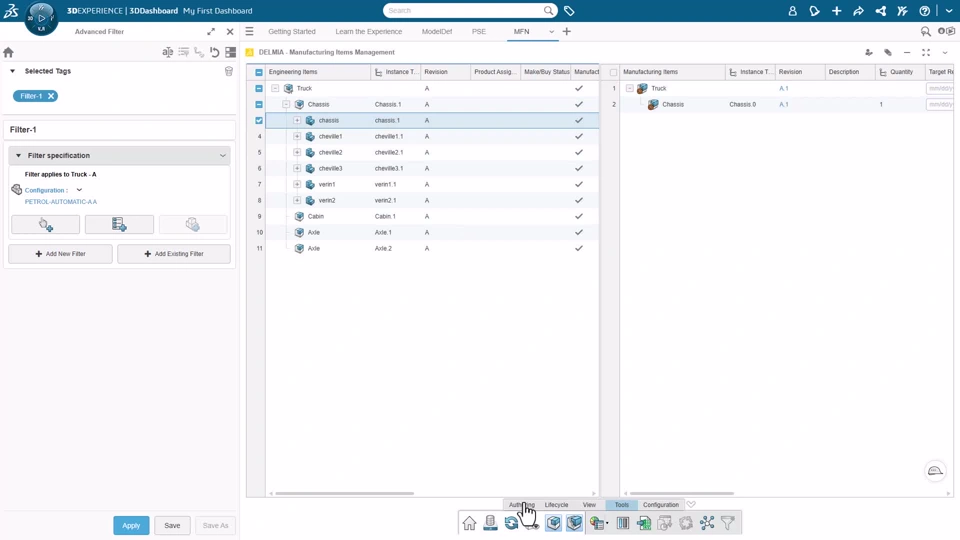
Task: Open the Configuration dropdown arrow
Action: [x=79, y=190]
